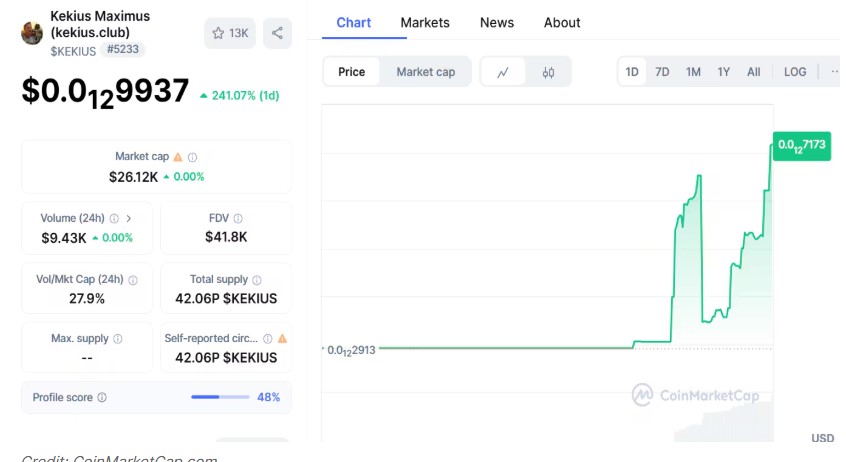The image size is (846, 462).
Task: Click the 241.07% (1d) change indicator
Action: pyautogui.click(x=240, y=96)
